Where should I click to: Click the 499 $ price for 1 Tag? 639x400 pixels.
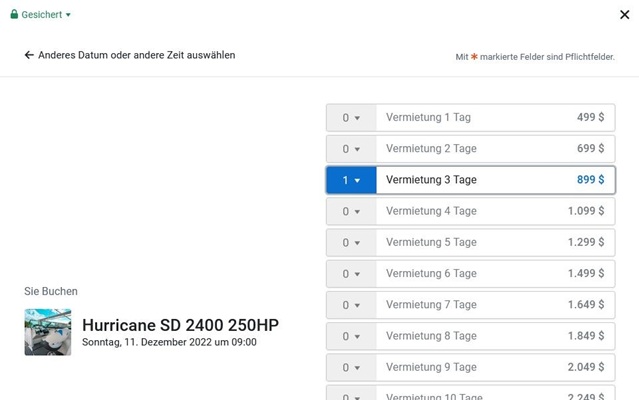coord(590,118)
